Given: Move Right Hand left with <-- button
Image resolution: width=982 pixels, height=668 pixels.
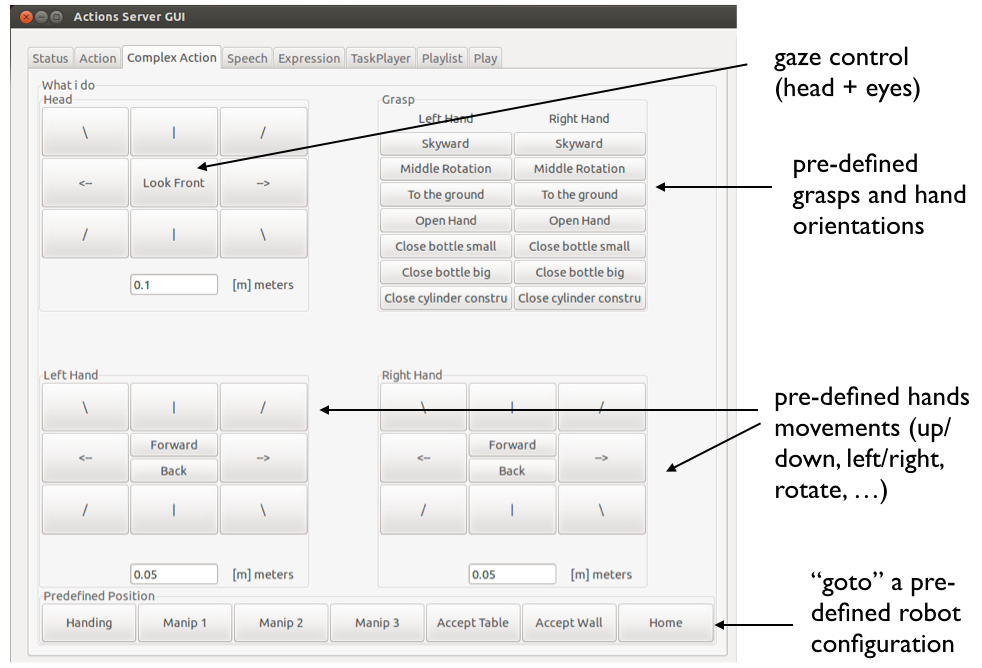Looking at the screenshot, I should (x=423, y=458).
